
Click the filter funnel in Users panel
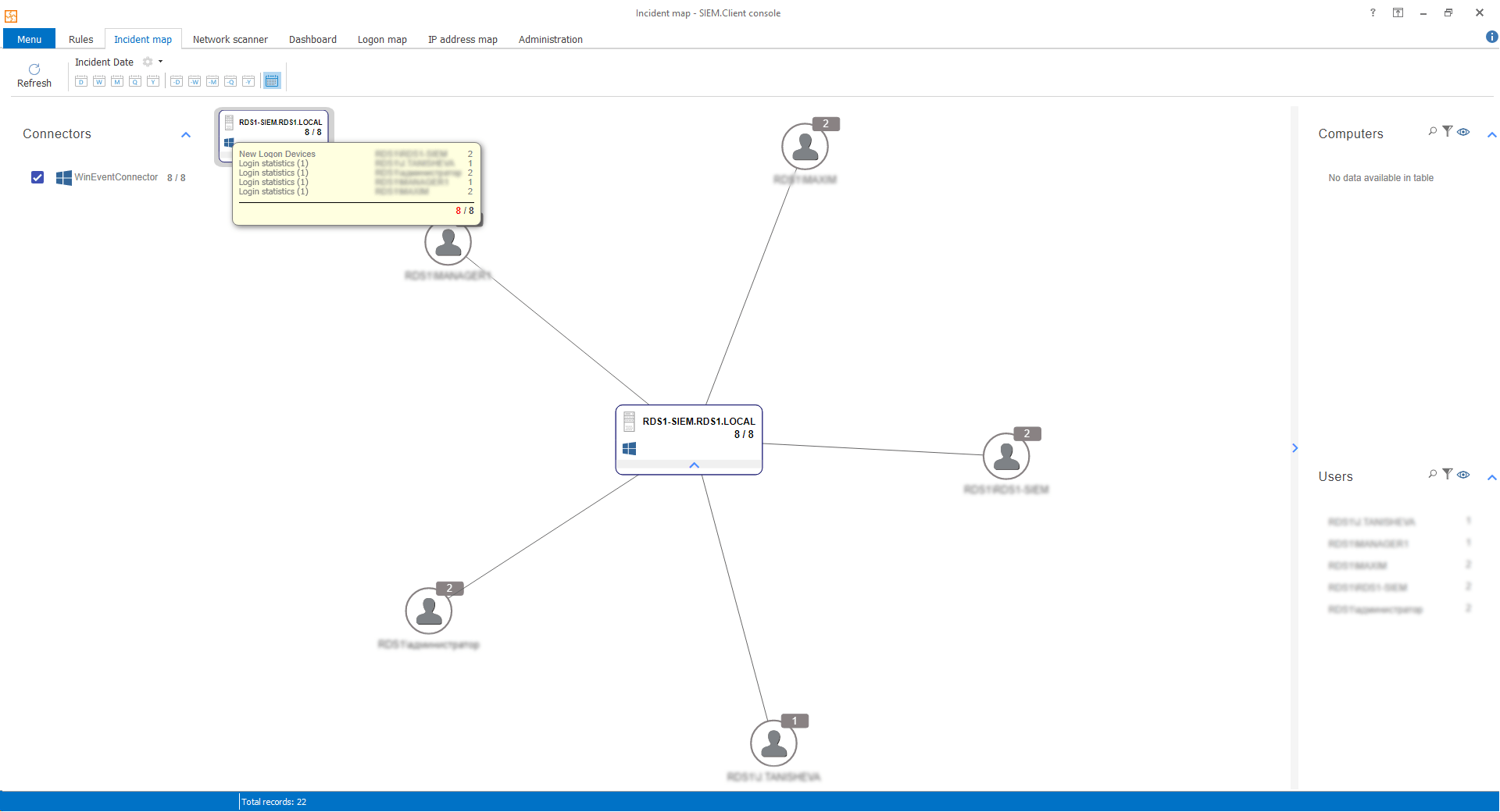1448,474
